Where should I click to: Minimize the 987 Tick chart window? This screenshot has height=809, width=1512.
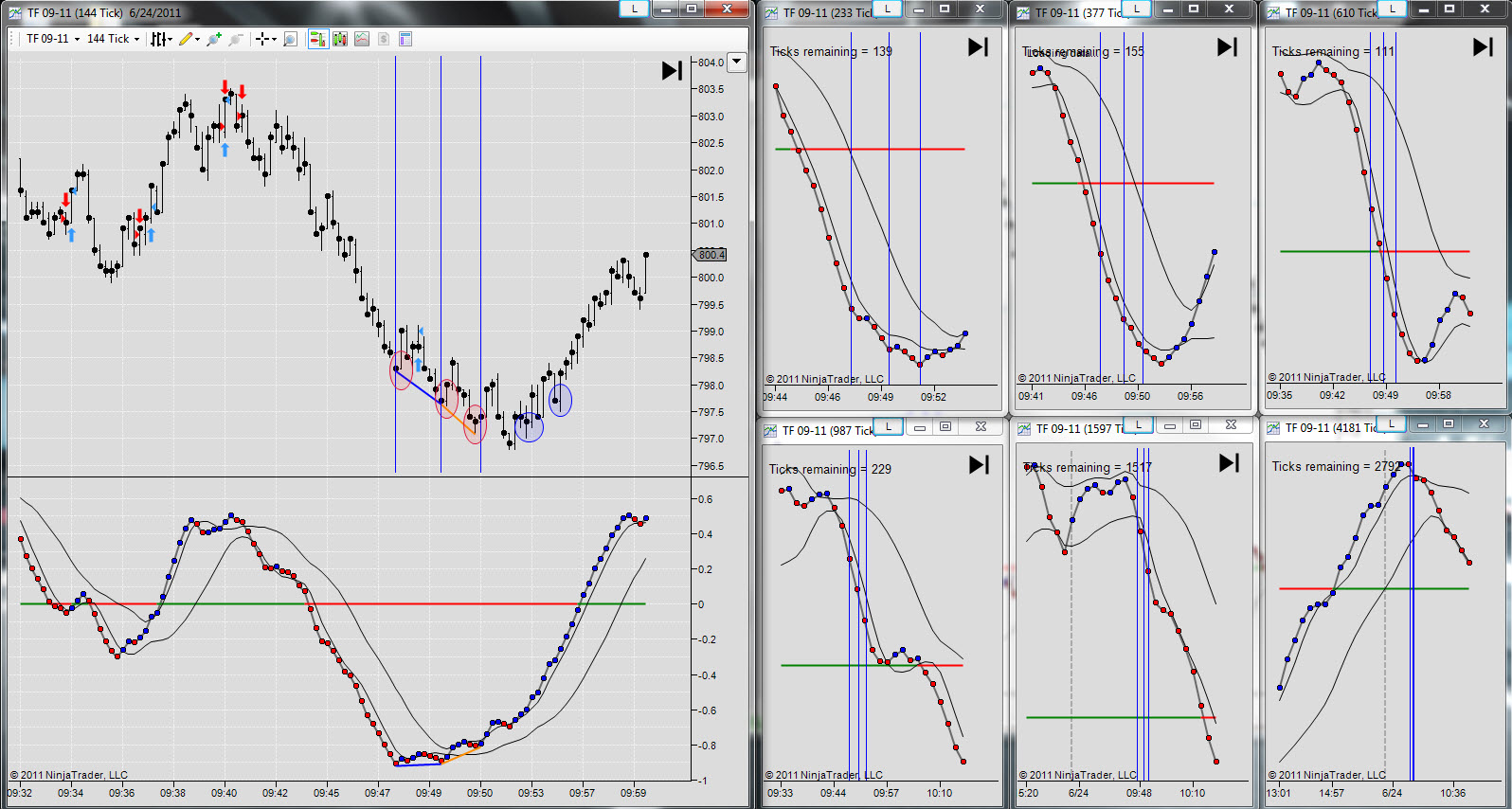(918, 426)
